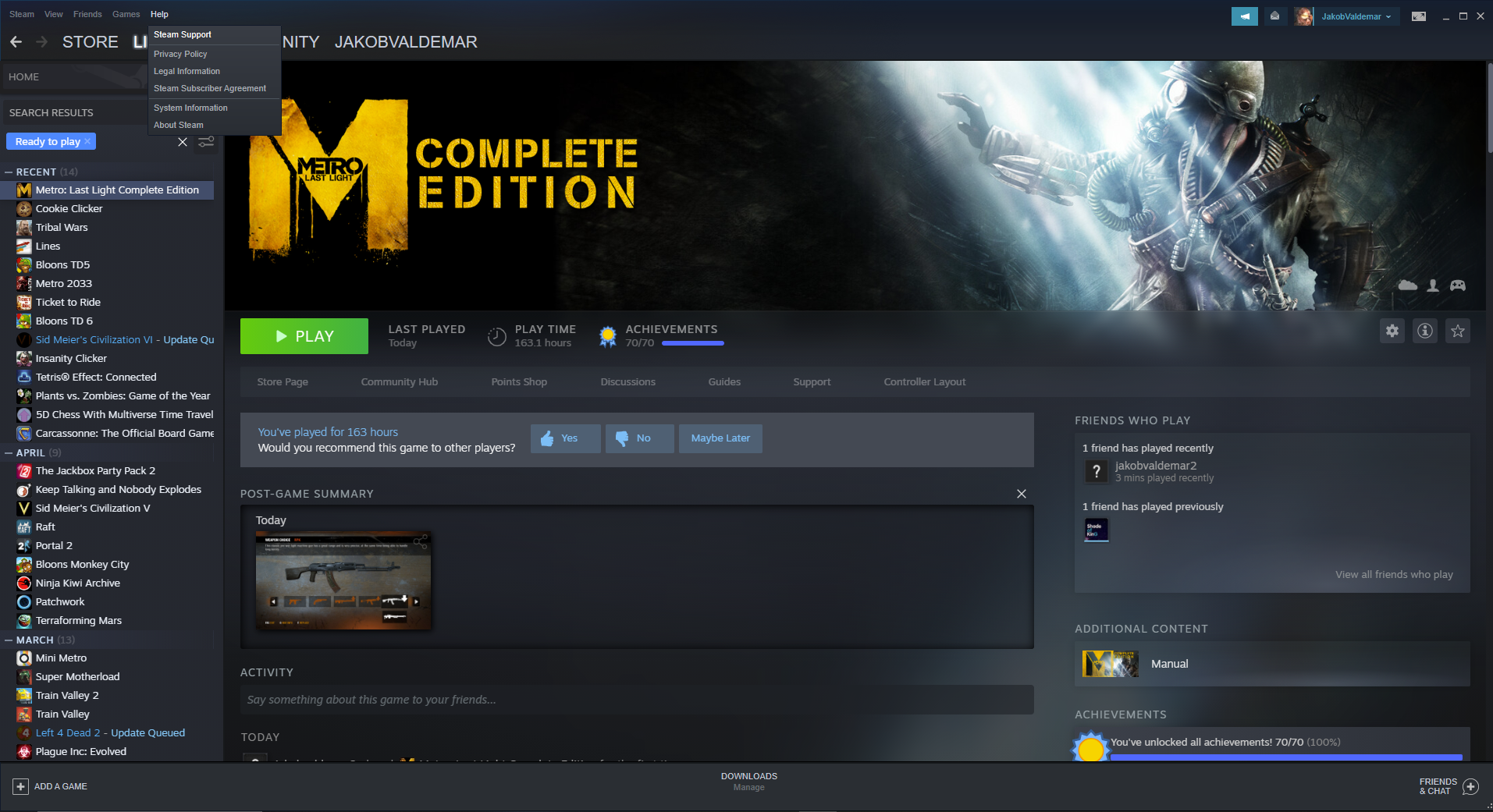
Task: Click the single-player icon on banner
Action: tap(1433, 285)
